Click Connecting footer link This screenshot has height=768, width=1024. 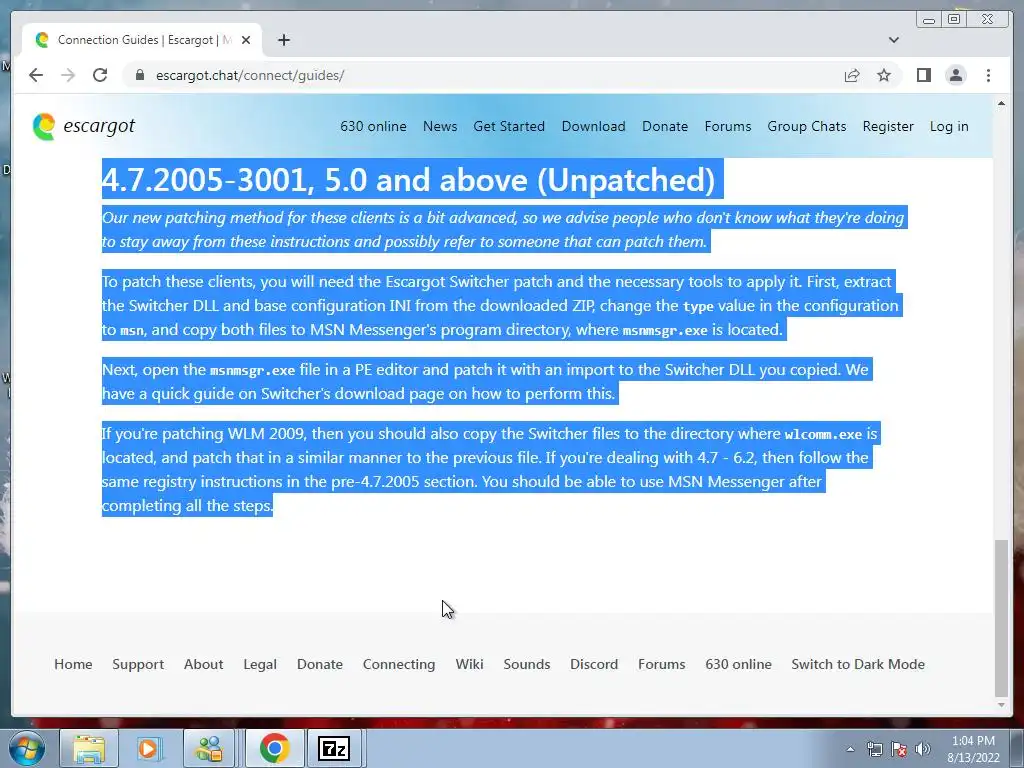coord(398,664)
